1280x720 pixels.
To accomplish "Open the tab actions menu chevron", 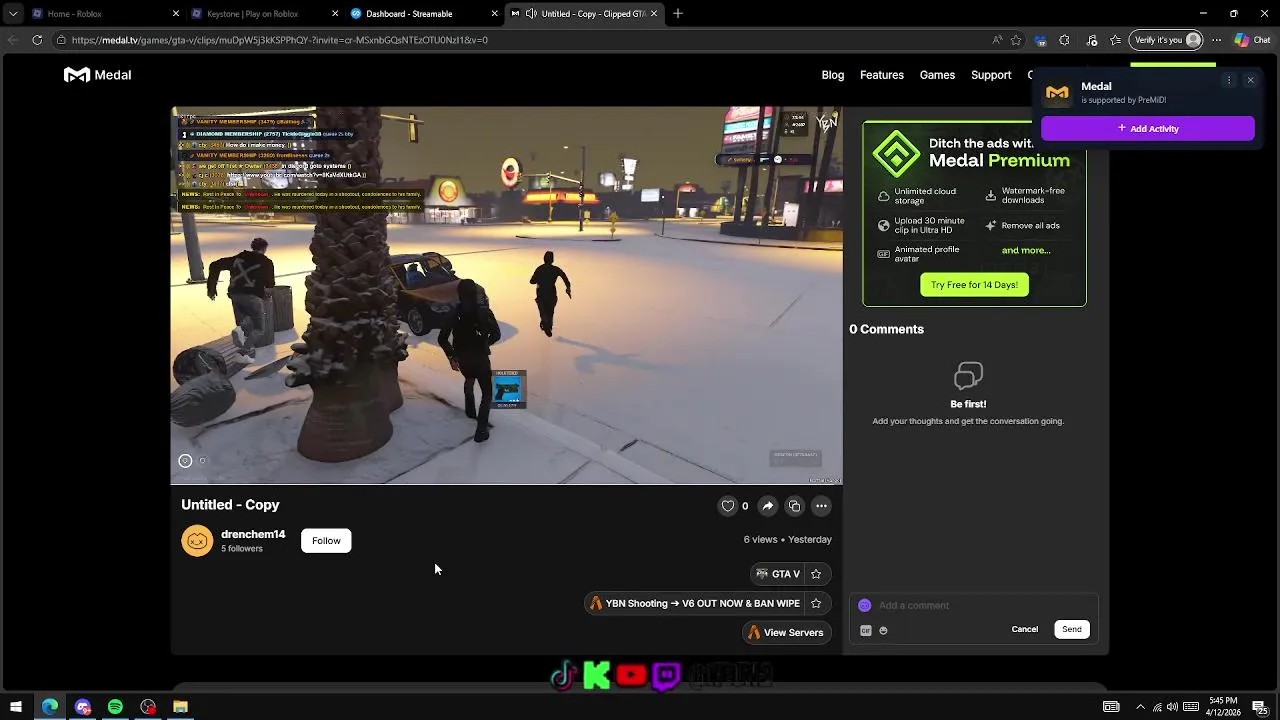I will [12, 14].
